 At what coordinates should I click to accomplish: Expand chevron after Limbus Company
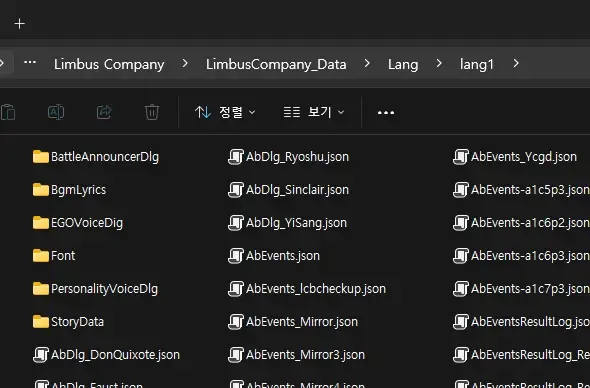(x=185, y=64)
